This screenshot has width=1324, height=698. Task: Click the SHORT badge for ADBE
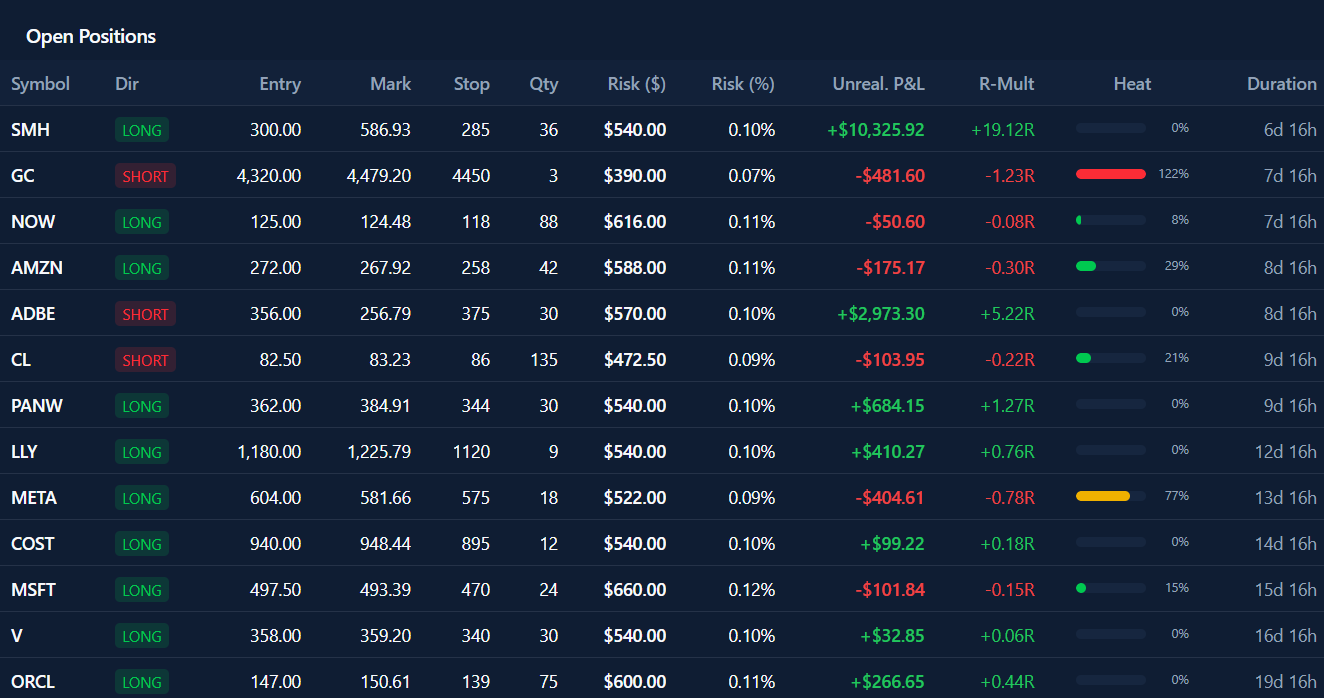pyautogui.click(x=145, y=314)
